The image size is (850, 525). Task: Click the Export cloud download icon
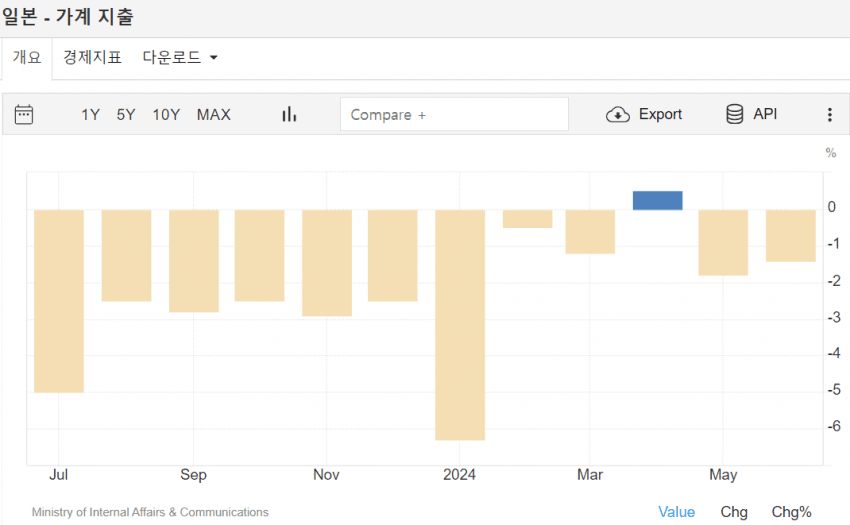point(618,114)
